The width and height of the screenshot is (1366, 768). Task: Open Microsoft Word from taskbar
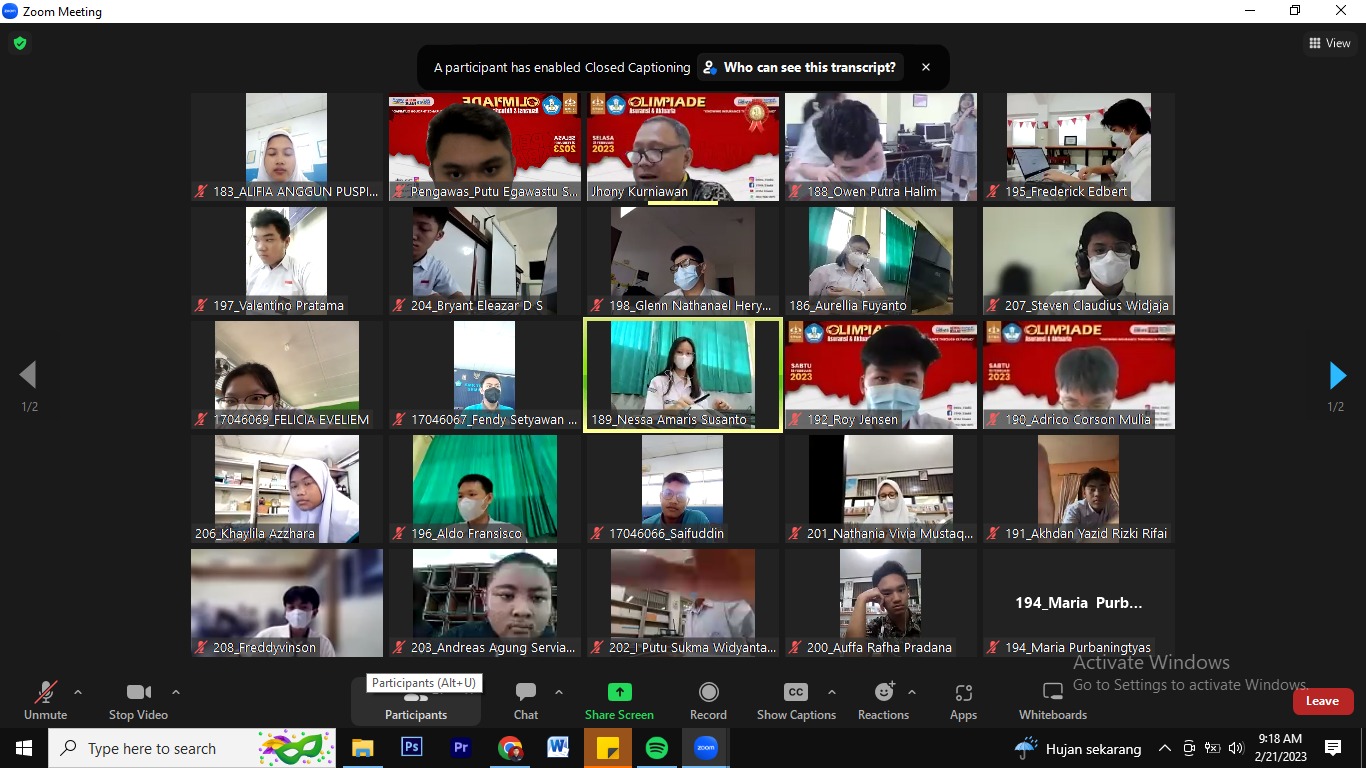click(x=558, y=748)
